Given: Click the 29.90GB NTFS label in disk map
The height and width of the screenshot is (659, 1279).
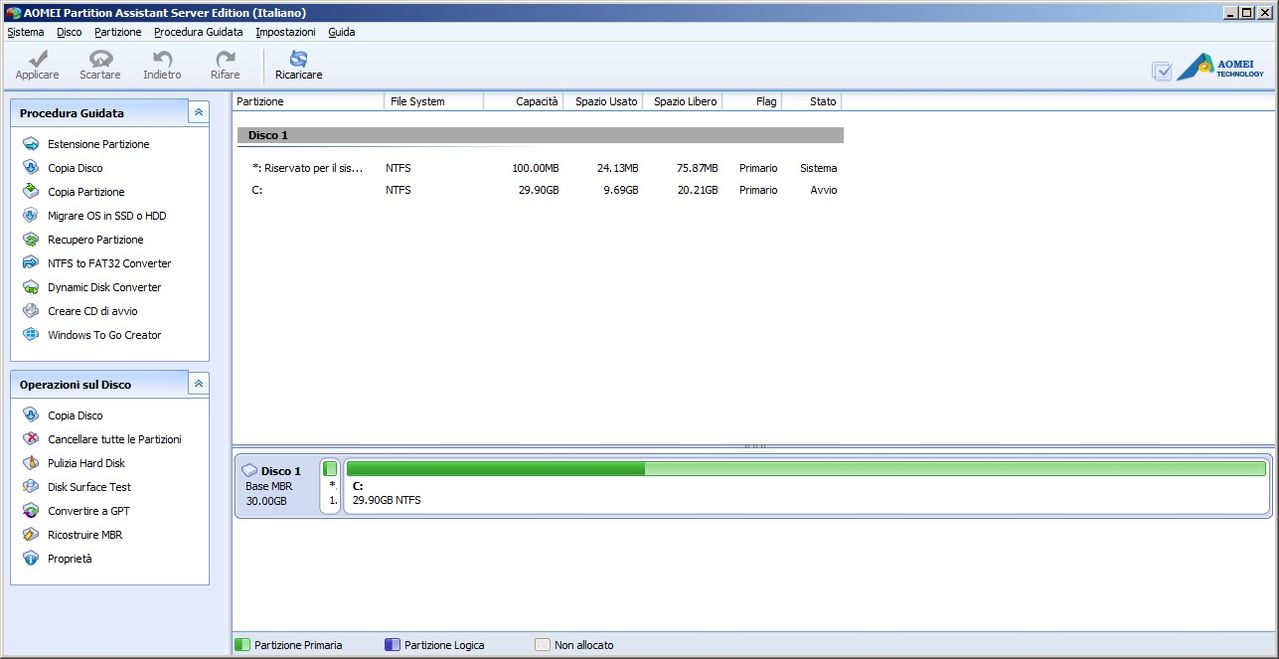Looking at the screenshot, I should 387,500.
